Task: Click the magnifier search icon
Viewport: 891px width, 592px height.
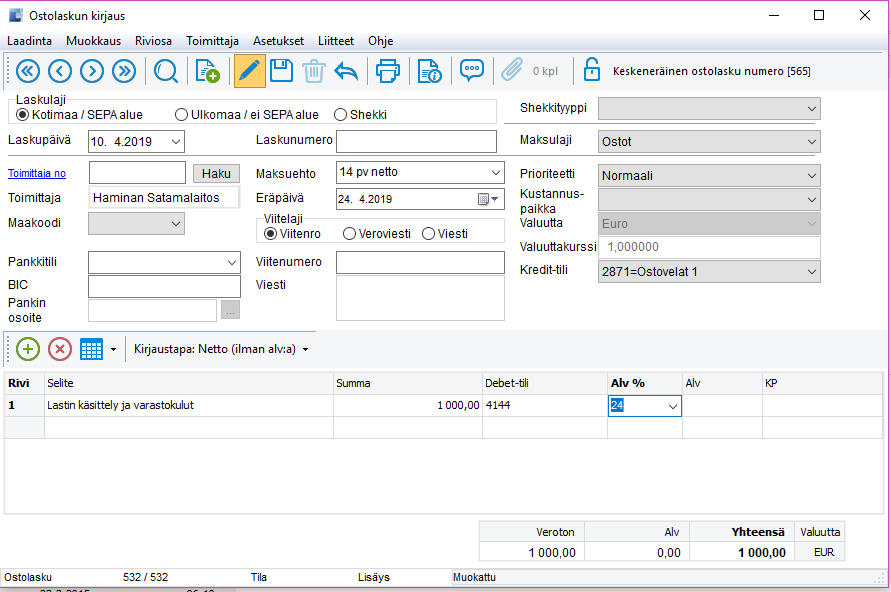Action: (166, 71)
